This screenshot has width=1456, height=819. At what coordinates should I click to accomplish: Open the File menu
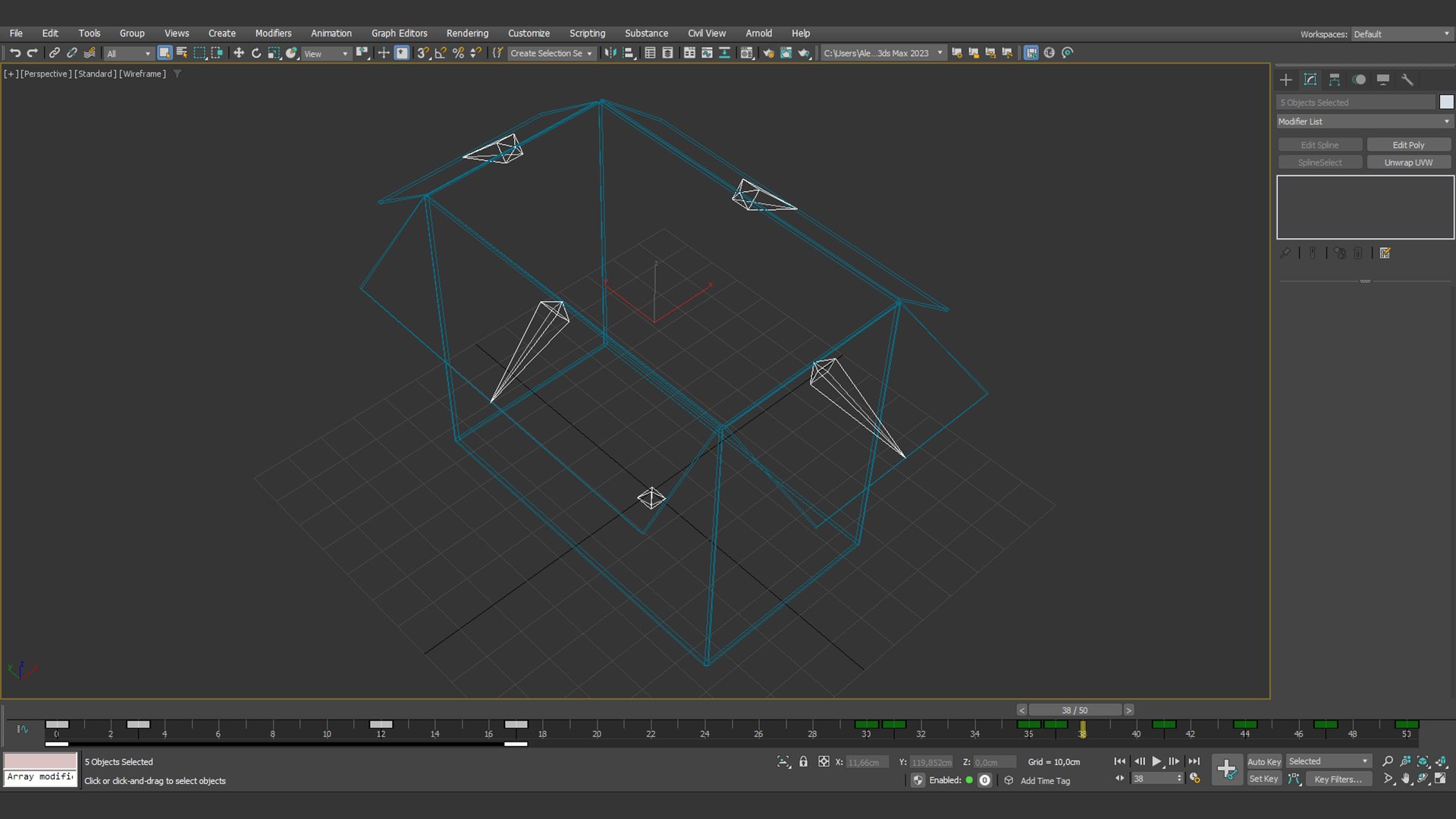pyautogui.click(x=16, y=33)
